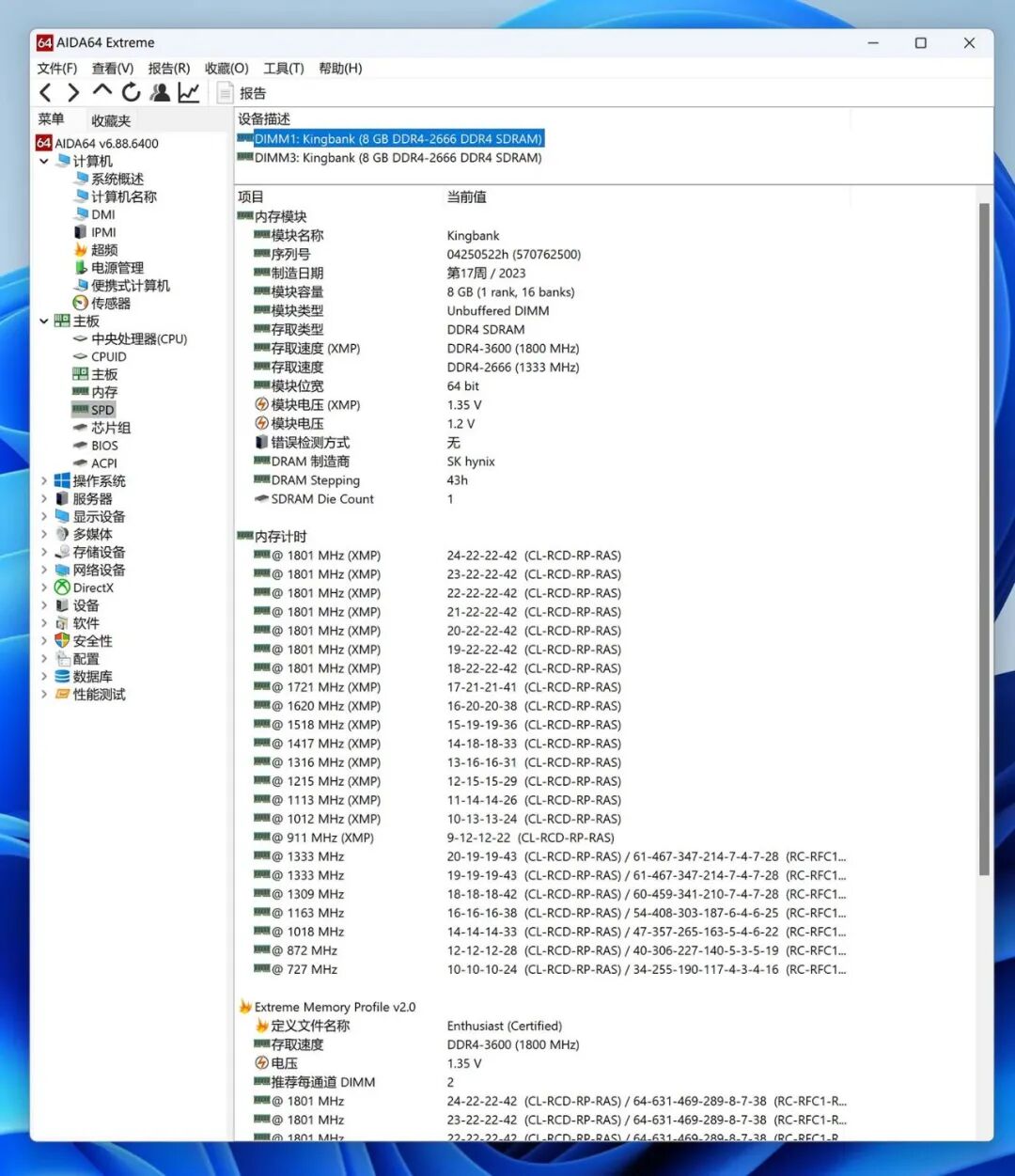Image resolution: width=1015 pixels, height=1176 pixels.
Task: Select 中央处理器(CPU) in the tree
Action: 131,338
